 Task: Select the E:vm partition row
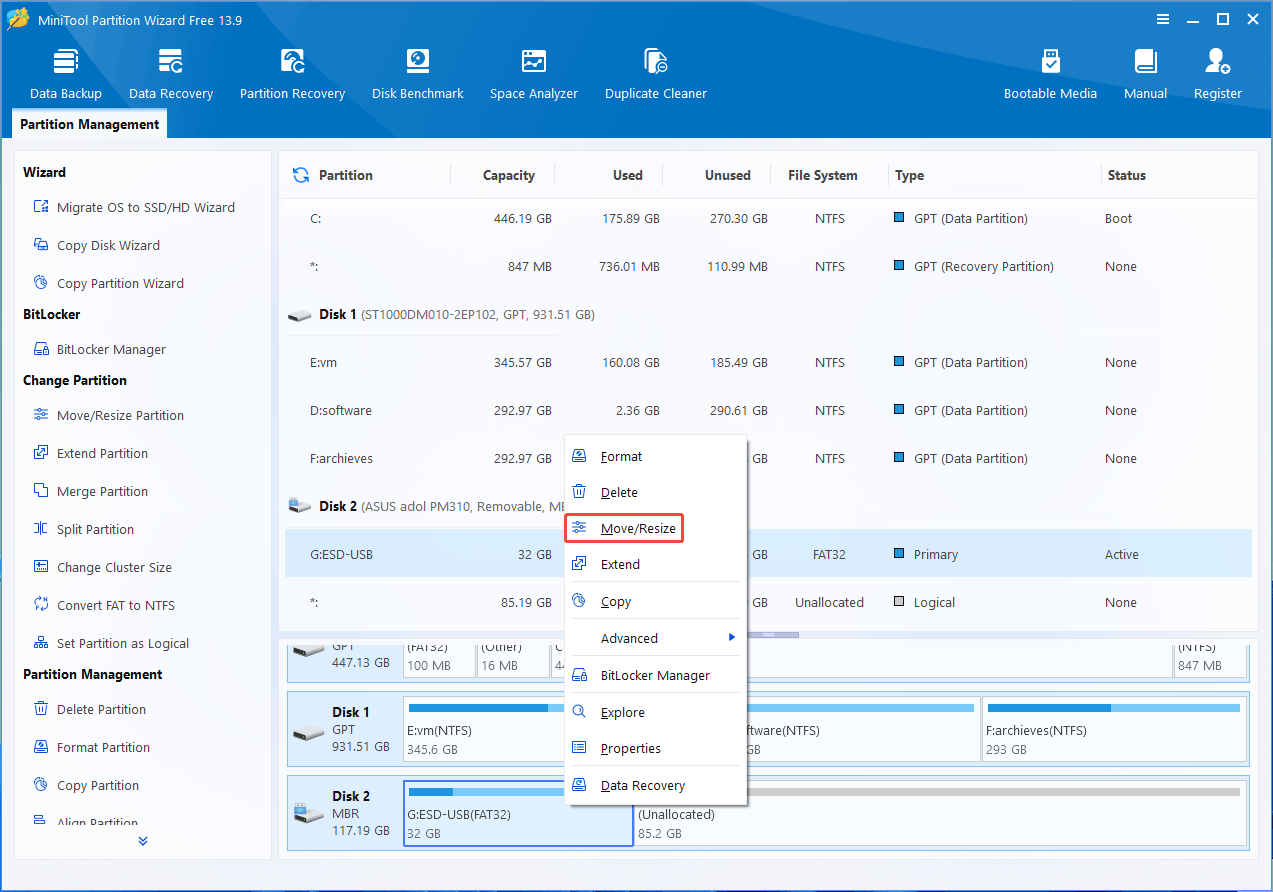coord(768,363)
